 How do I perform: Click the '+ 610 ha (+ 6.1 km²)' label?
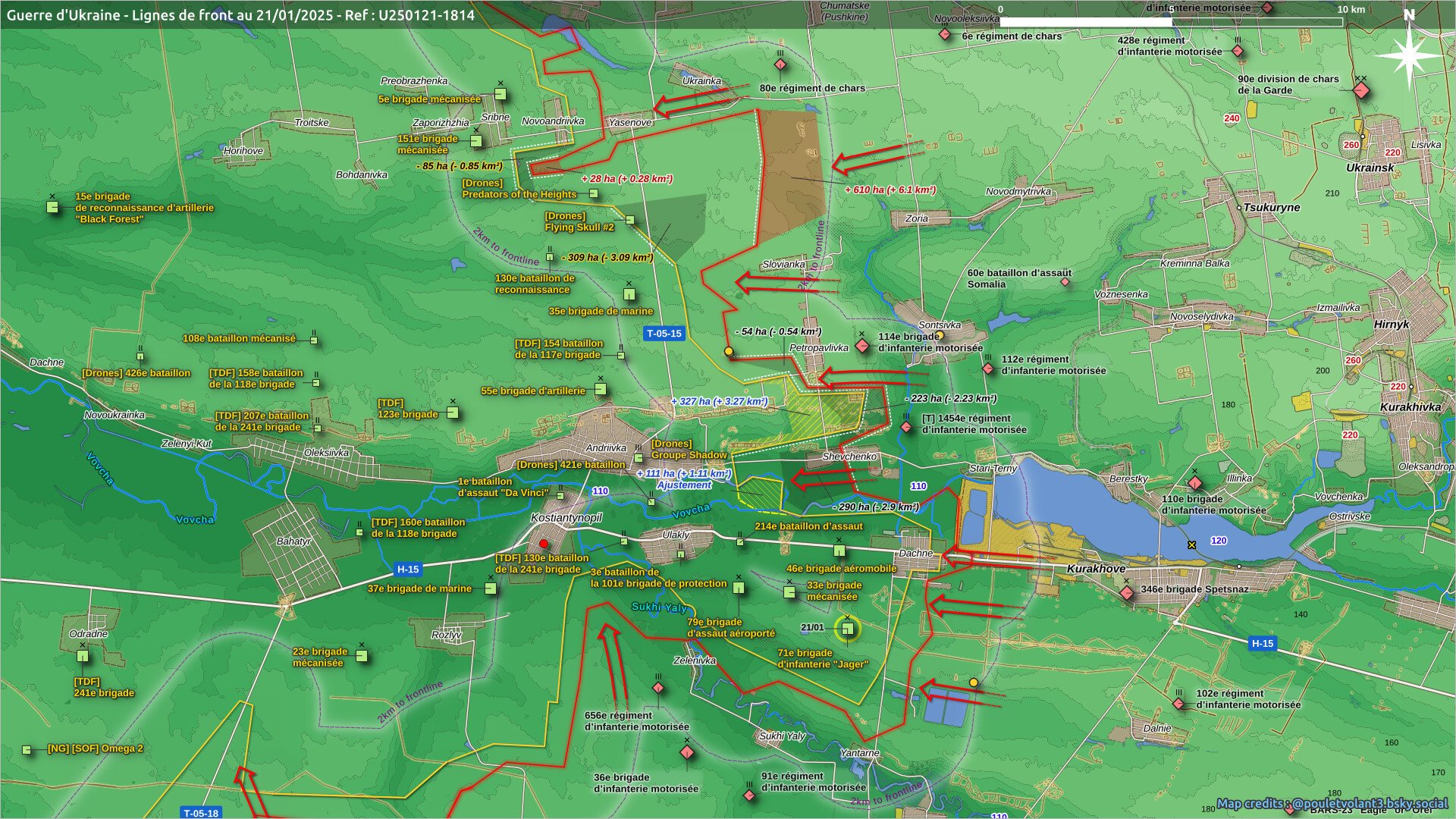[890, 190]
